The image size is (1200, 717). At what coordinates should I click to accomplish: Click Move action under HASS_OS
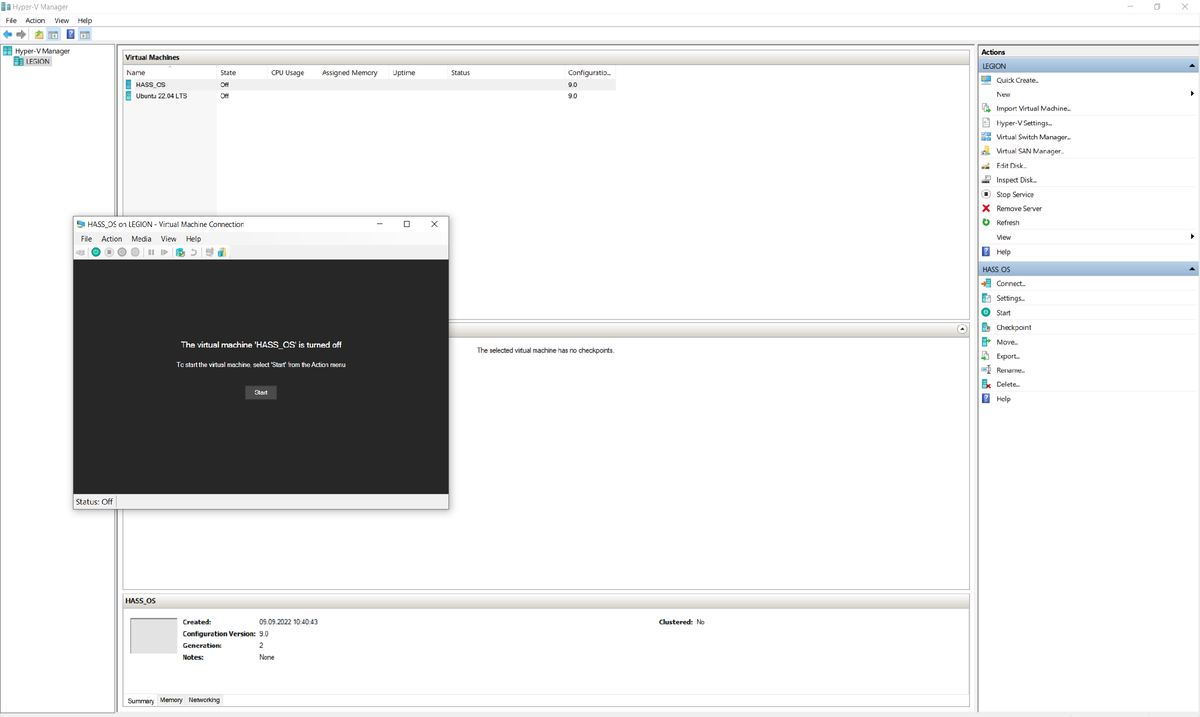point(1007,342)
